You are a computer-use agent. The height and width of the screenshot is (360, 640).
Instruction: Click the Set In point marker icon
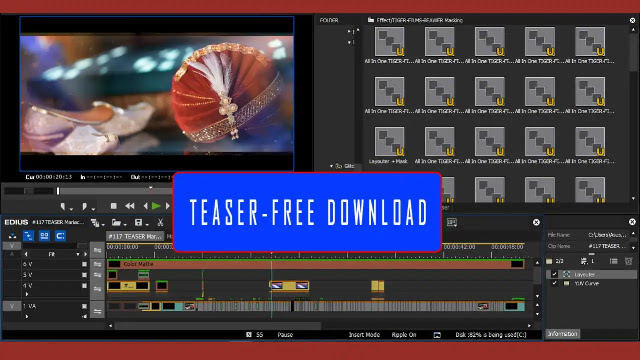click(63, 207)
